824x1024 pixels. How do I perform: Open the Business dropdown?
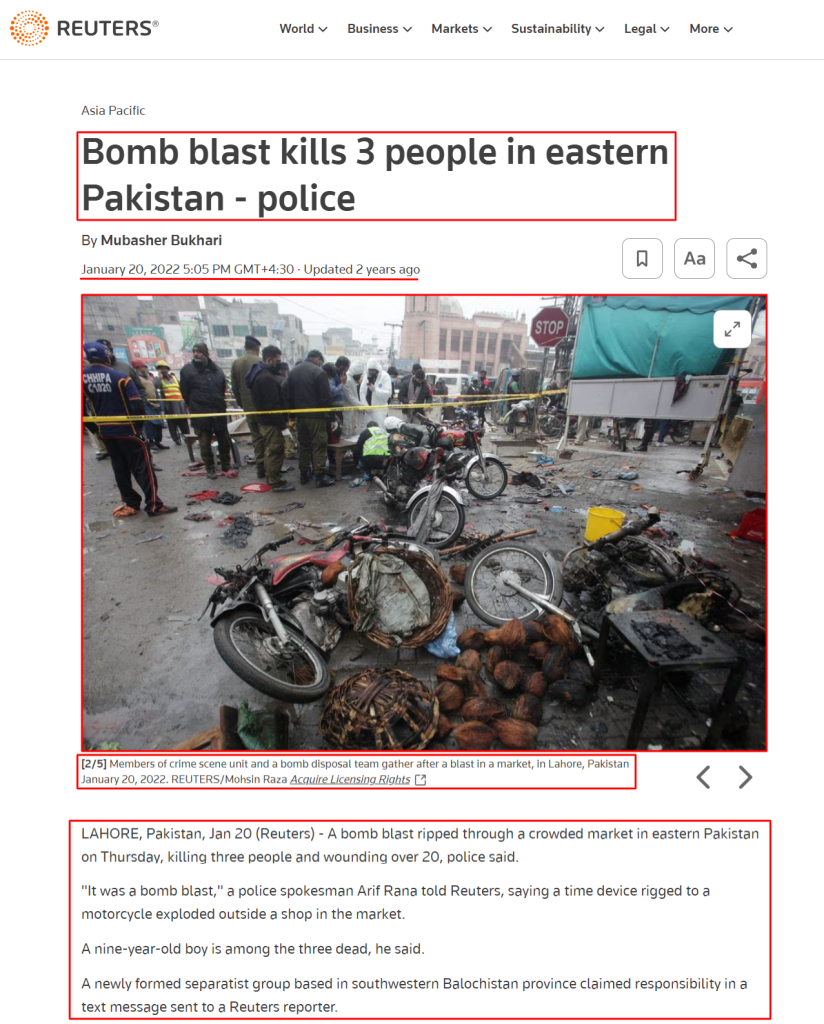[379, 29]
